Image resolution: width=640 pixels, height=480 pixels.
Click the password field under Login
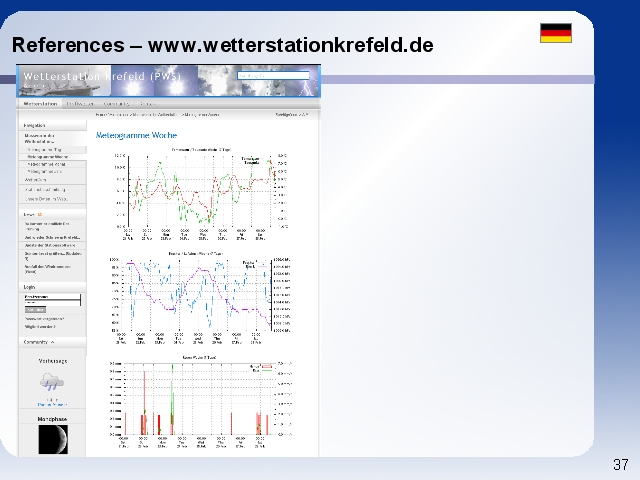pos(52,303)
